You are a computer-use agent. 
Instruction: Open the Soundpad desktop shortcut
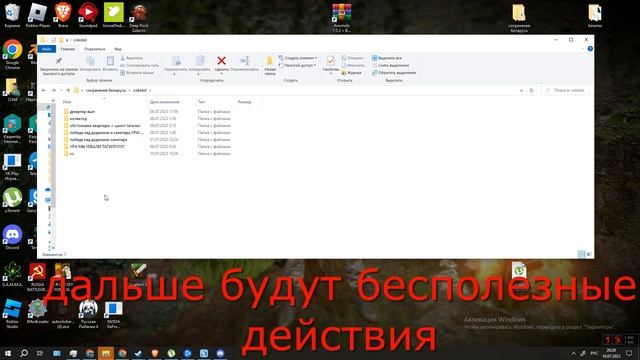[x=88, y=15]
